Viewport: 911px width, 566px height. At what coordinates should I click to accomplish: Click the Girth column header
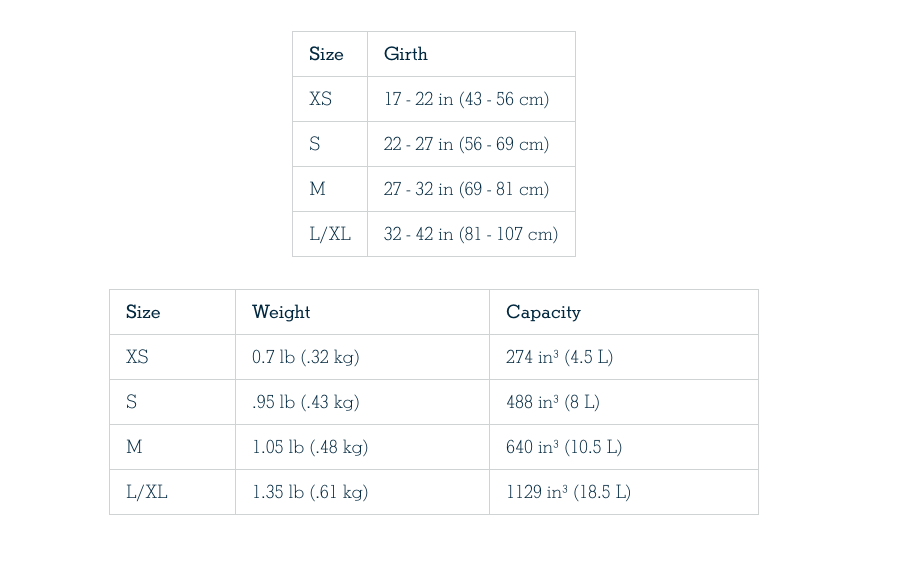pyautogui.click(x=406, y=54)
